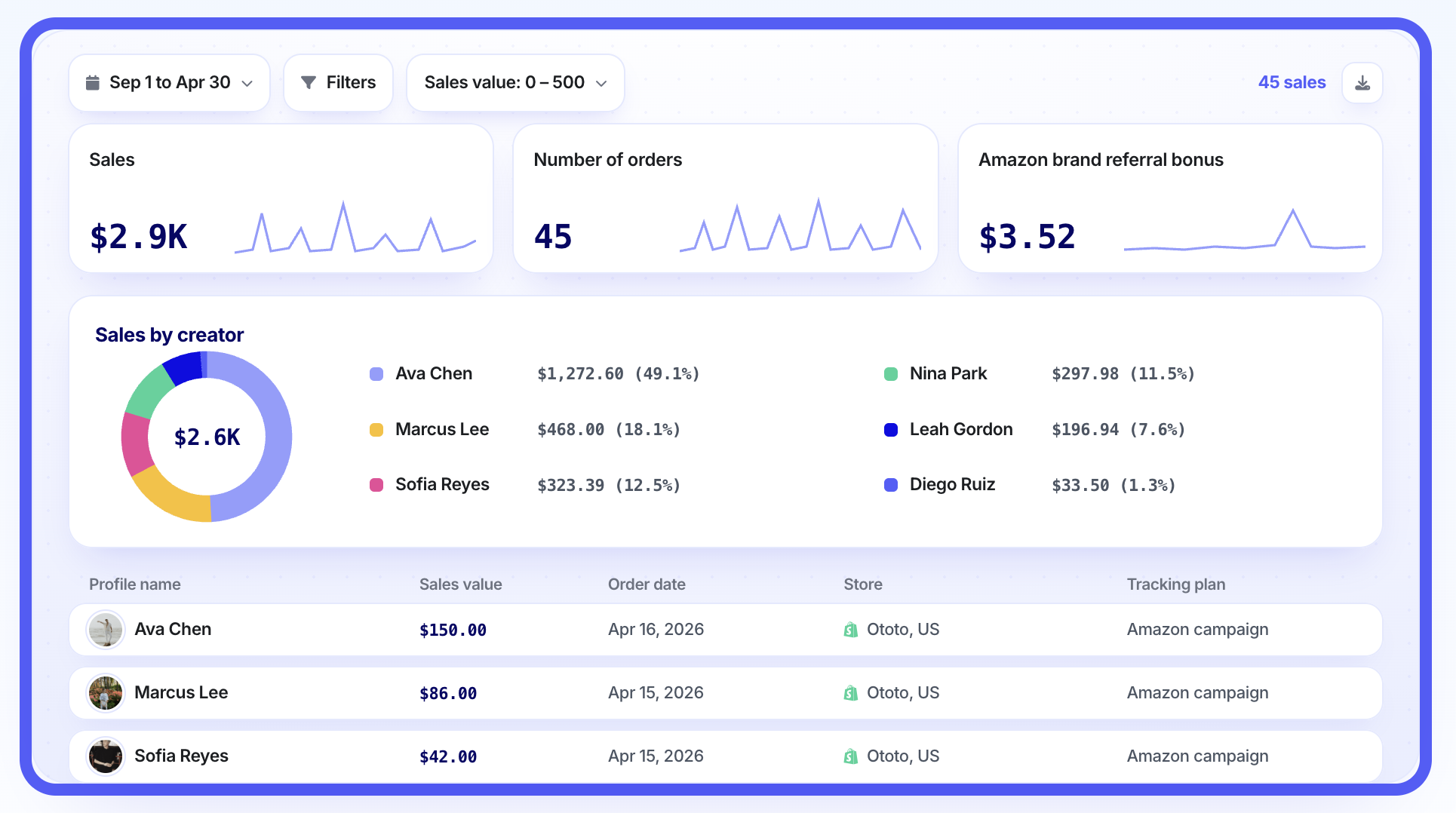The image size is (1456, 813).
Task: Click the Tracking plan column header
Action: (x=1176, y=584)
